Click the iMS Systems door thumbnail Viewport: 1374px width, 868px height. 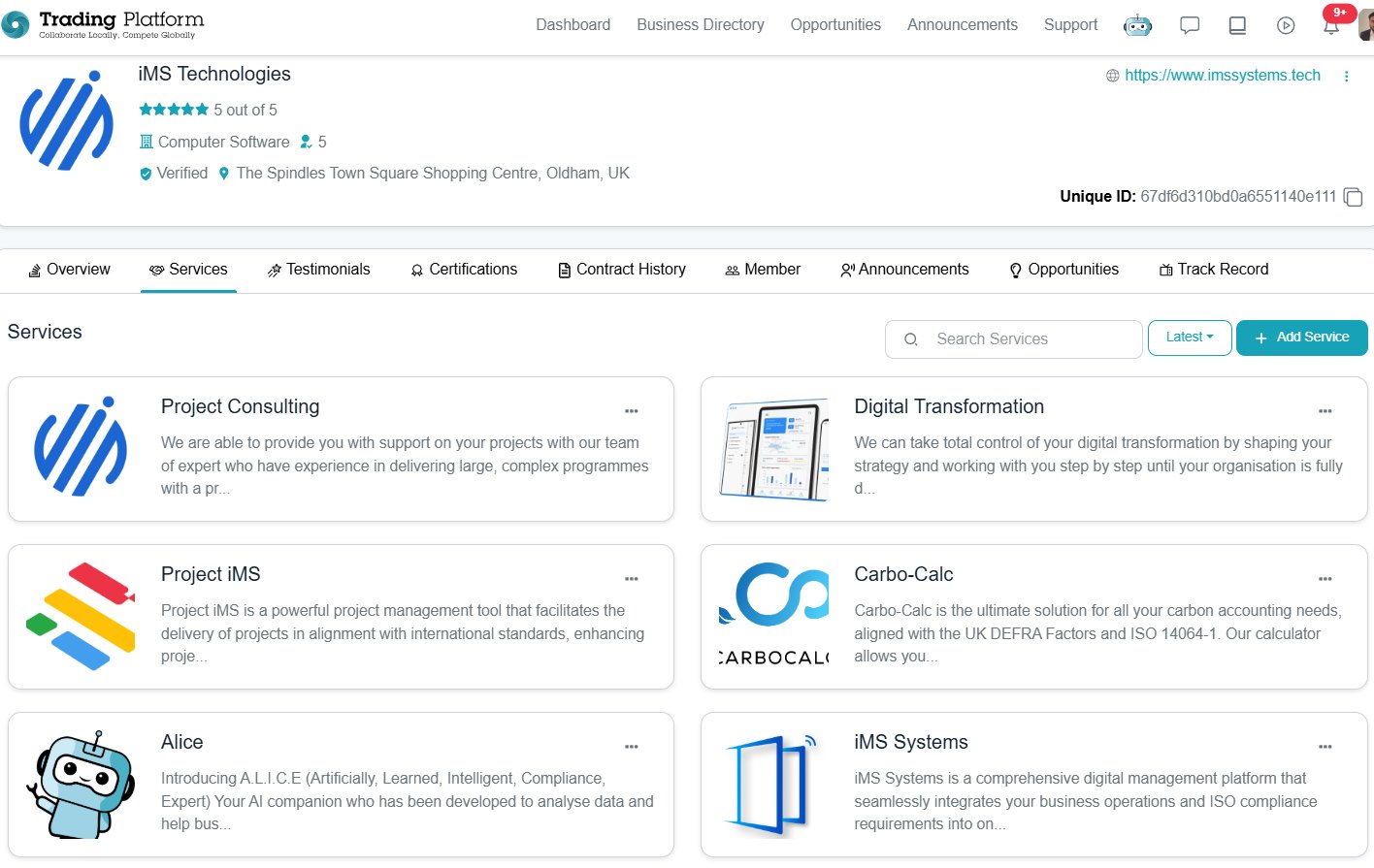pos(773,785)
